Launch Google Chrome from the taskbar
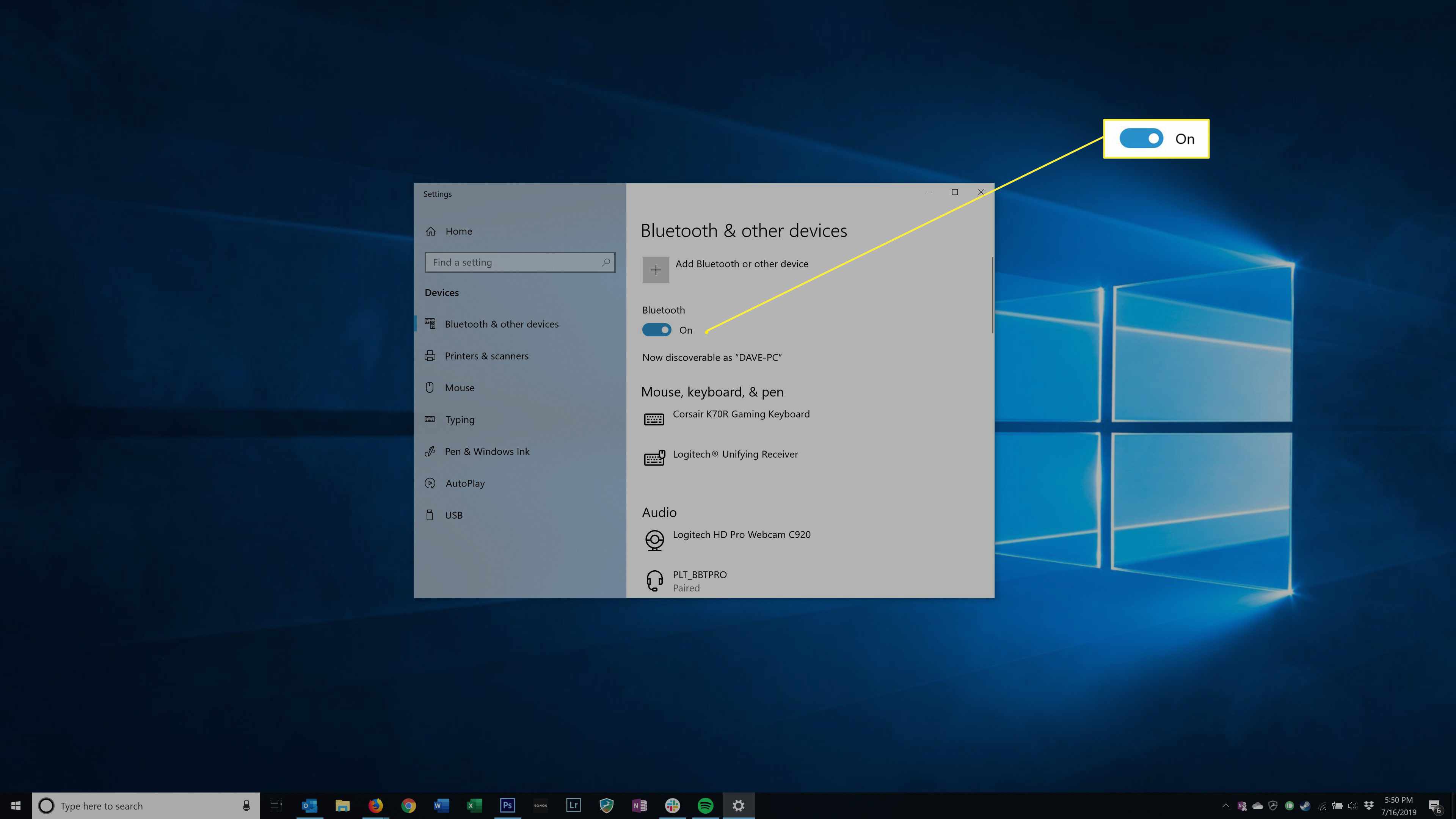This screenshot has height=819, width=1456. [409, 805]
